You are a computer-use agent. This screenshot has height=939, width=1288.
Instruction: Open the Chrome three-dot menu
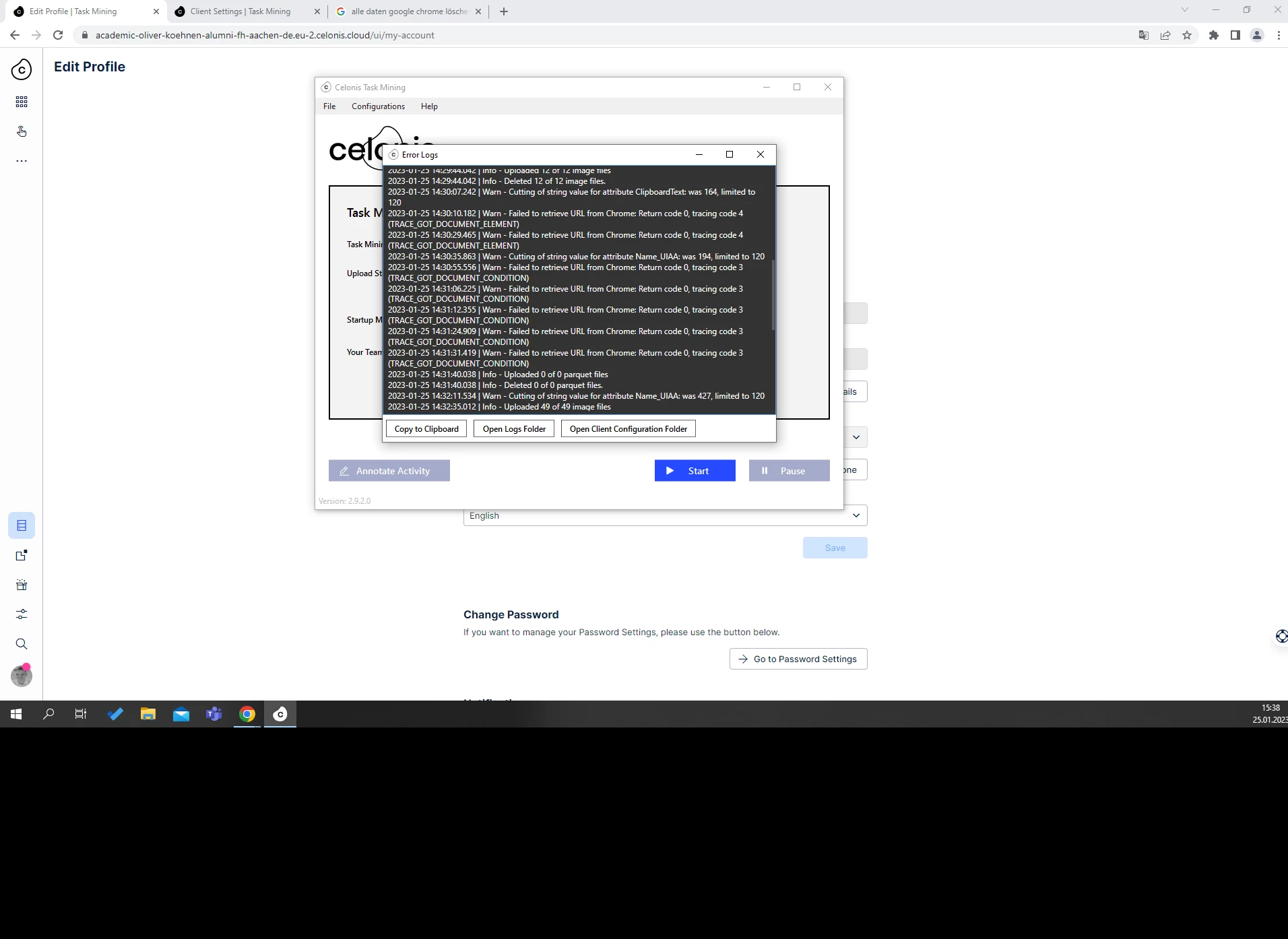click(x=1279, y=35)
